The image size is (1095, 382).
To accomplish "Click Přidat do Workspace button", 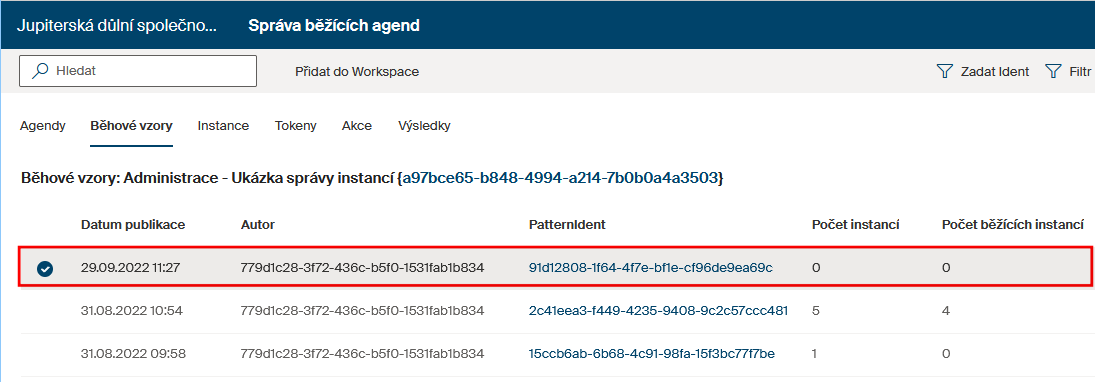I will [x=357, y=71].
